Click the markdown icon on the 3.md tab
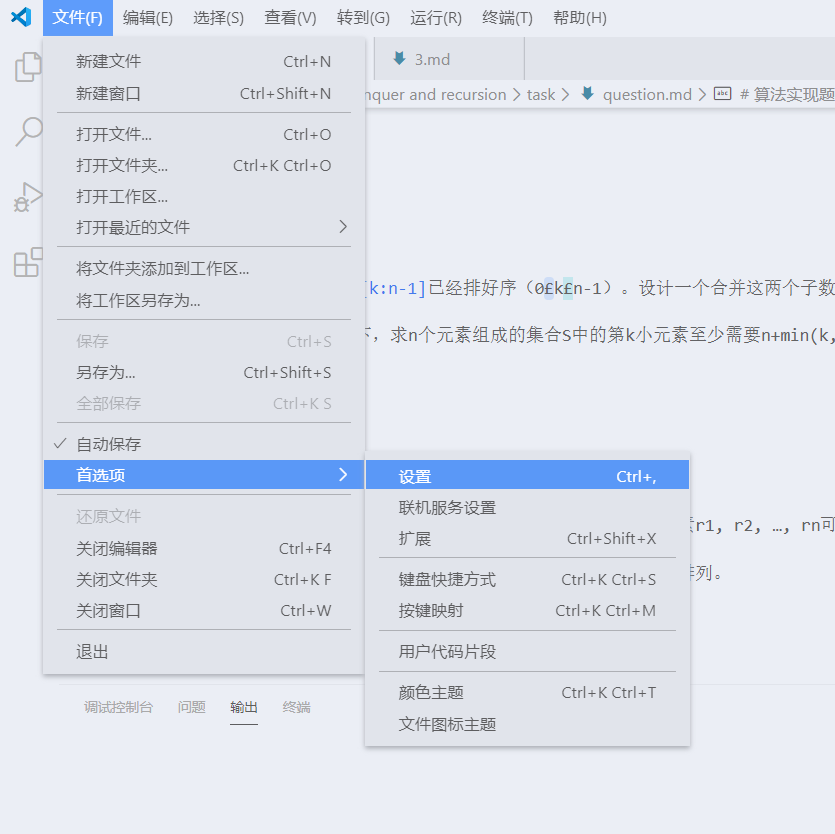 397,60
